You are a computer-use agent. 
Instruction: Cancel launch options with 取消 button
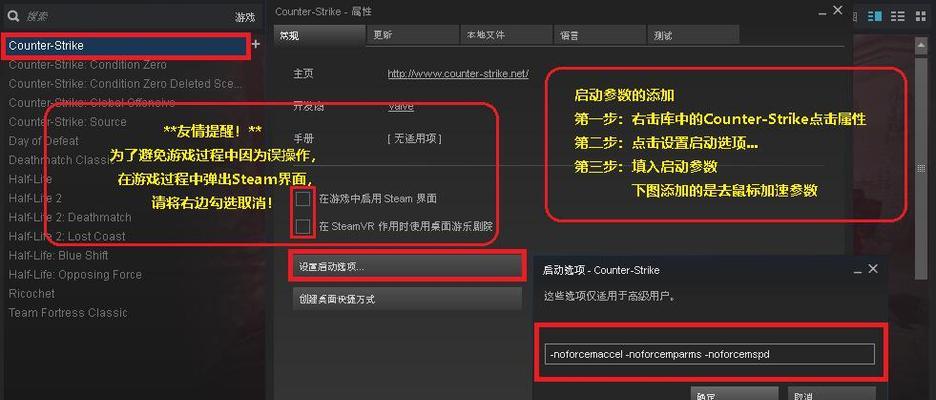(832, 393)
